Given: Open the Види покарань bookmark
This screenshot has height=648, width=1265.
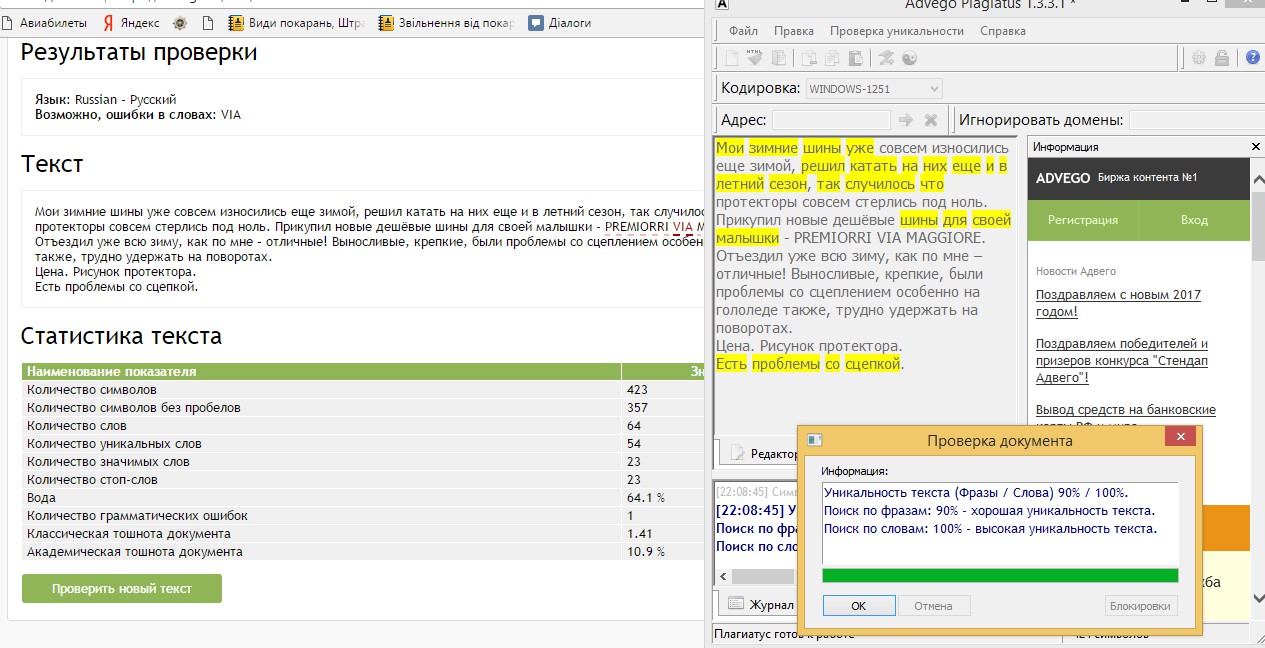Looking at the screenshot, I should point(296,22).
